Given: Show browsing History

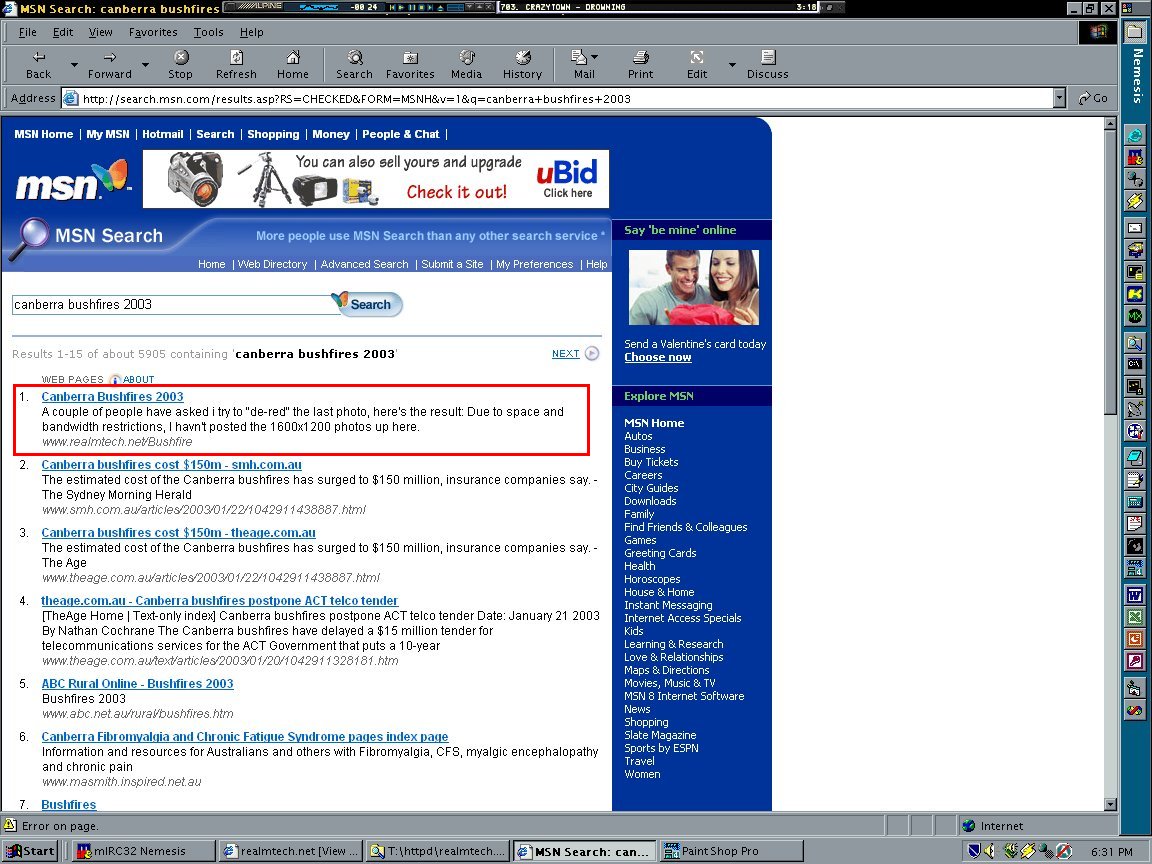Looking at the screenshot, I should [x=522, y=65].
